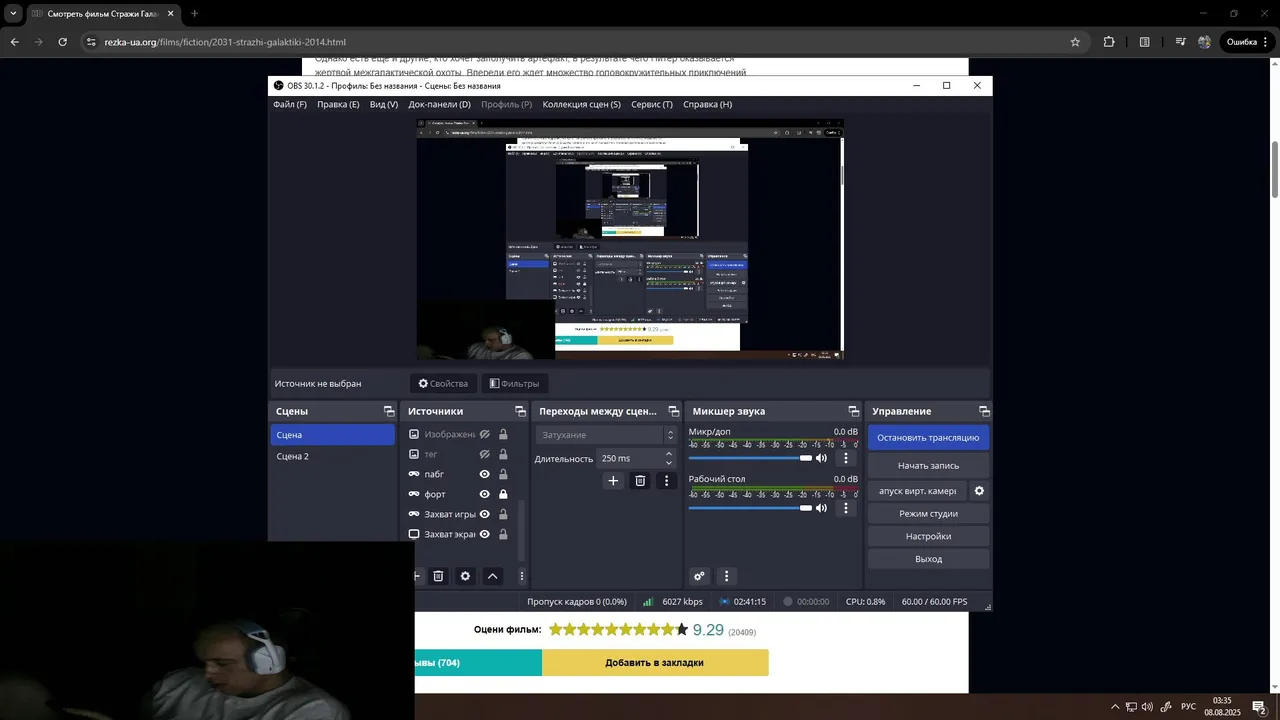Pop out the Управление dock panel

pyautogui.click(x=984, y=411)
